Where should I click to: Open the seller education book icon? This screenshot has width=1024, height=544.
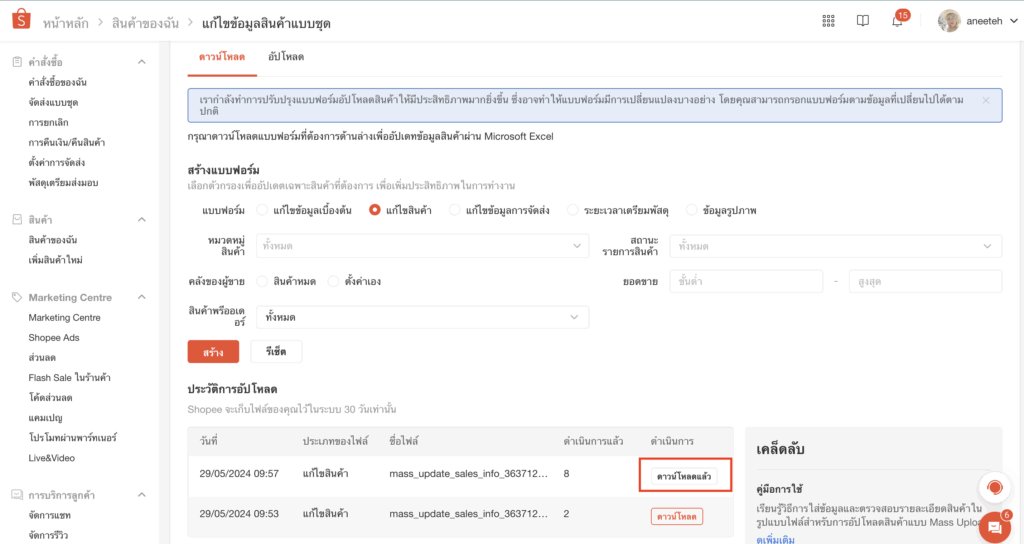pos(862,21)
